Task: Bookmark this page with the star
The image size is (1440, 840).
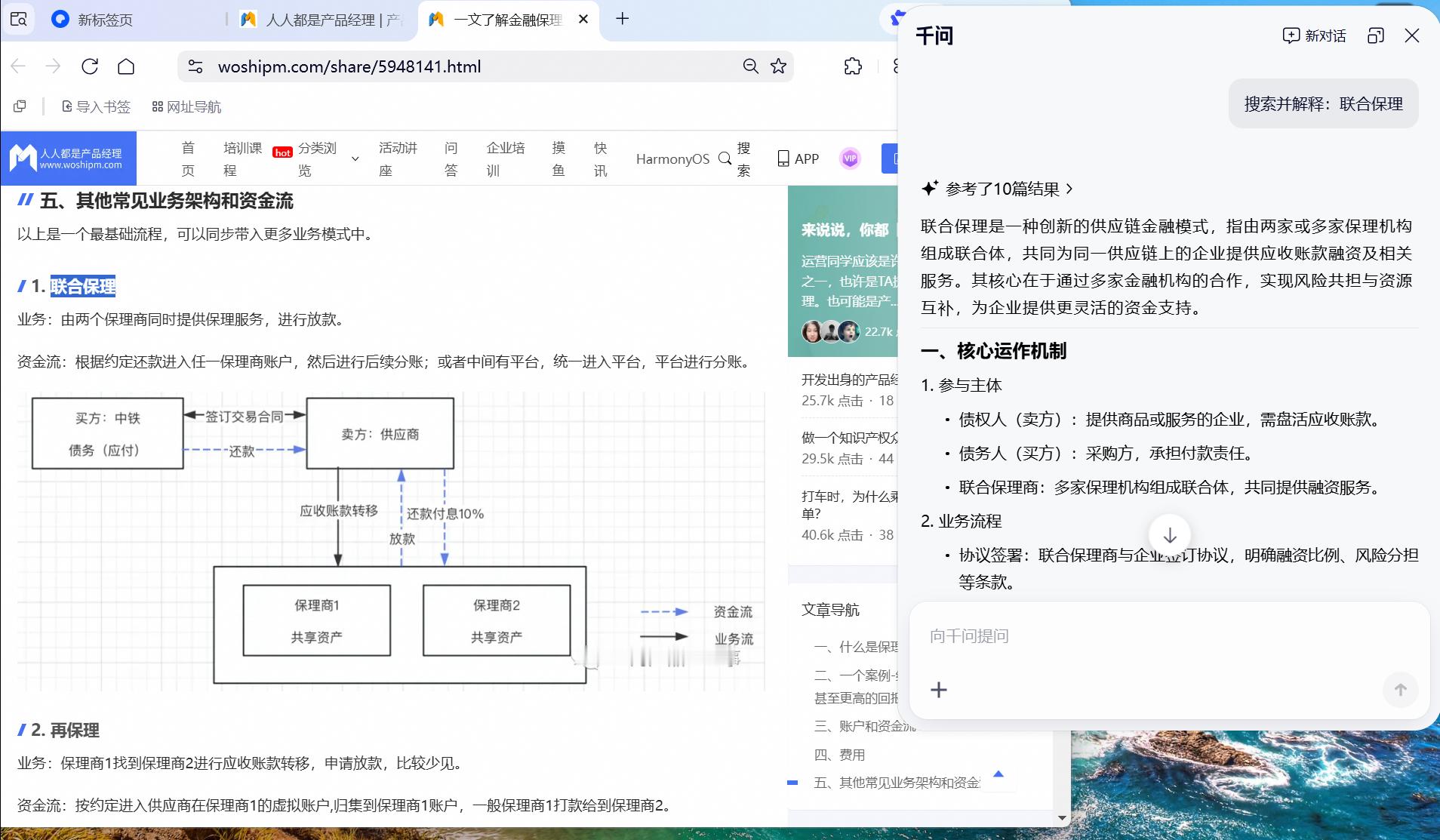Action: tap(778, 66)
